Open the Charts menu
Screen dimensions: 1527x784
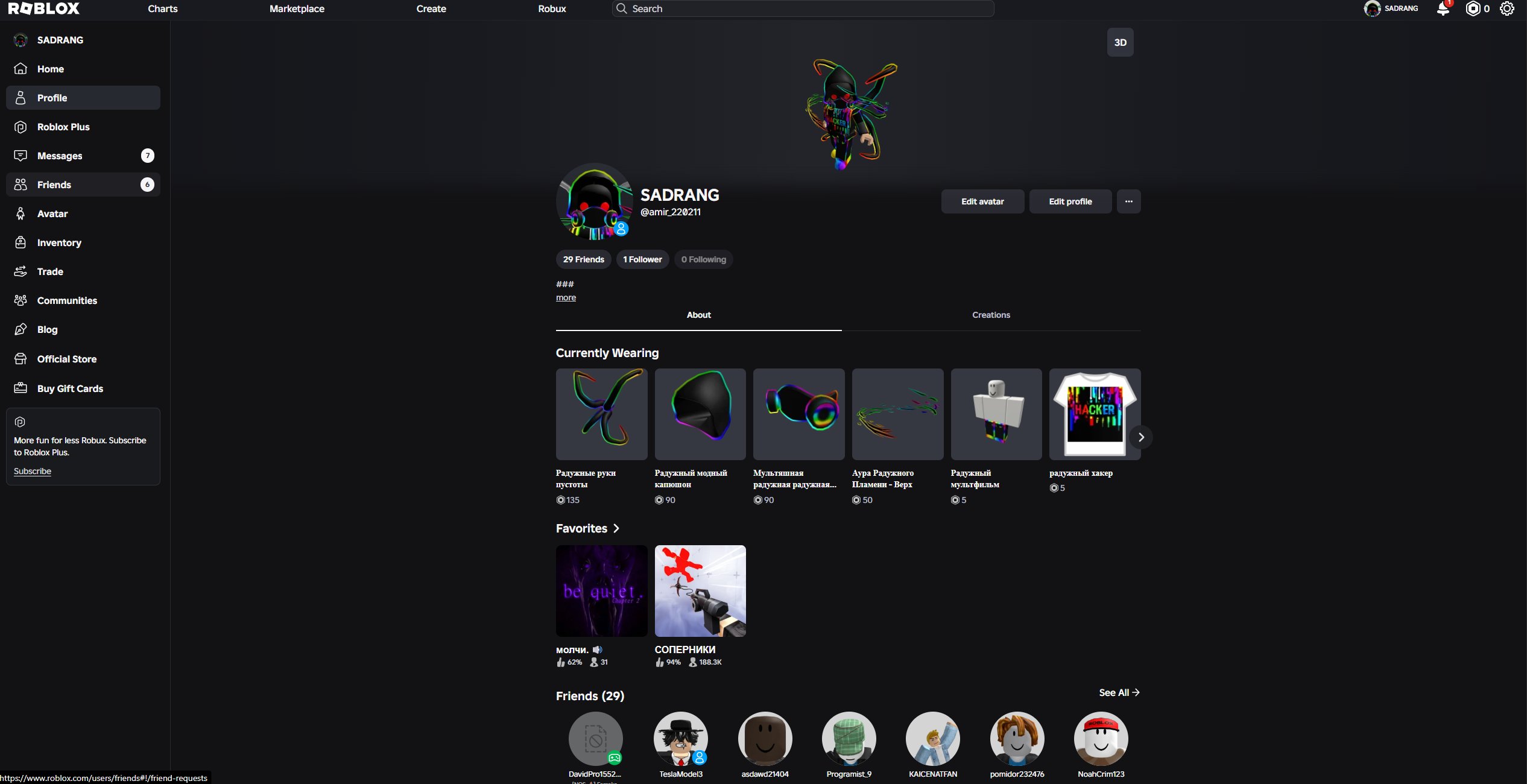(x=163, y=8)
